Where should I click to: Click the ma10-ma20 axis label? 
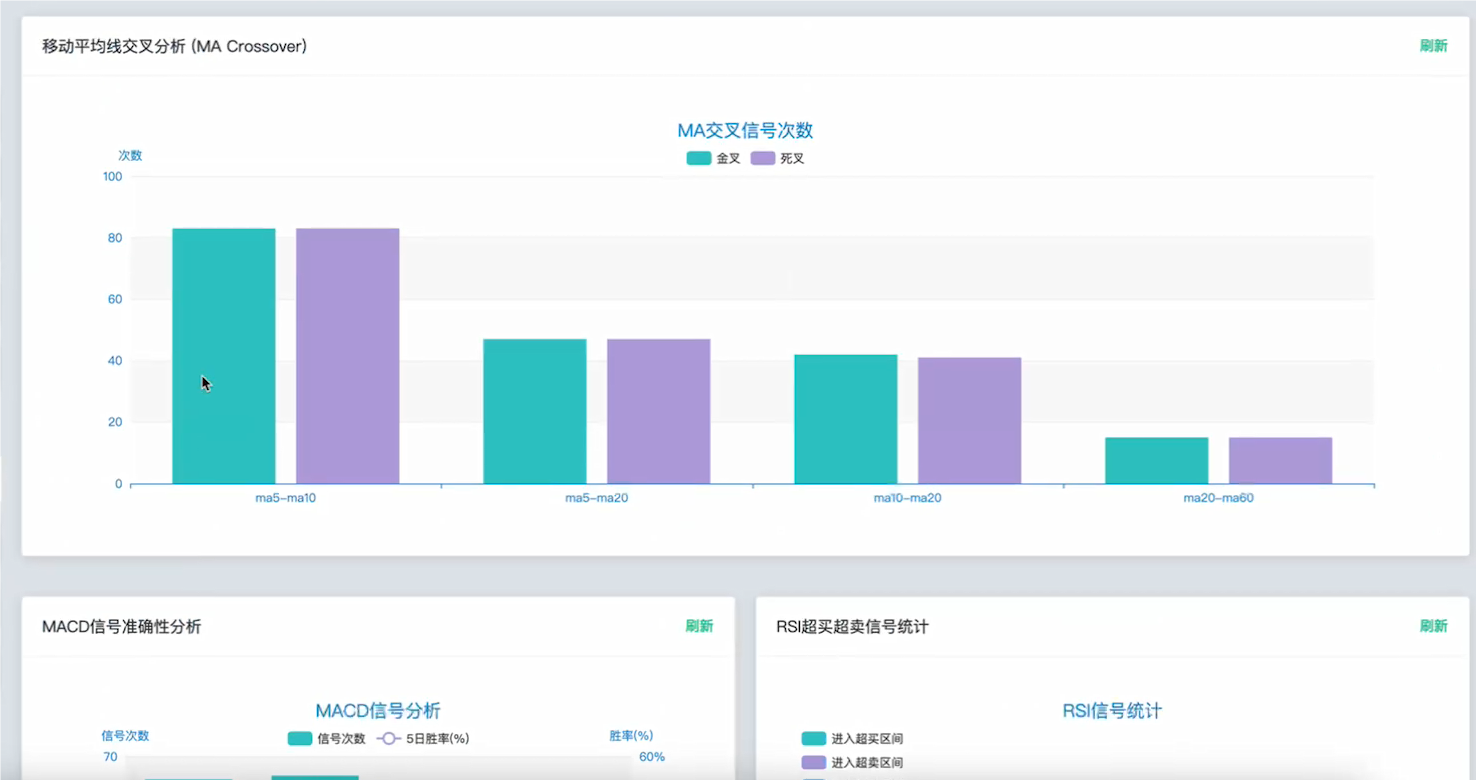908,498
